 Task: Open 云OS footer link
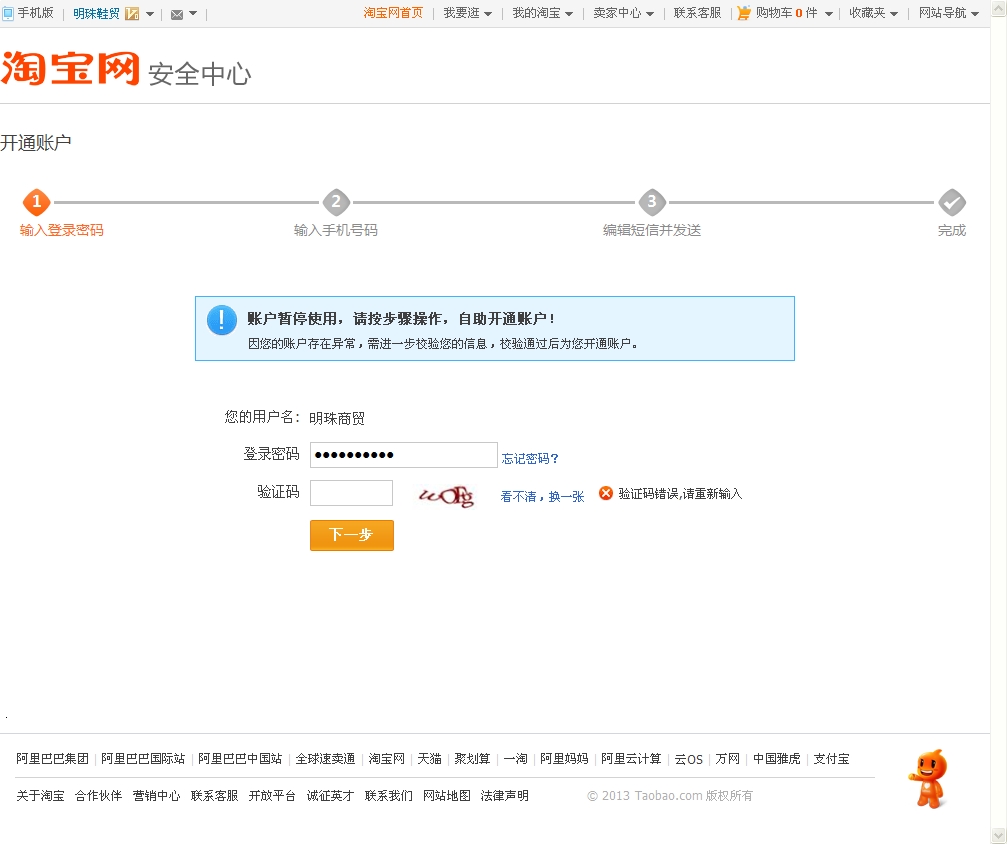point(688,759)
